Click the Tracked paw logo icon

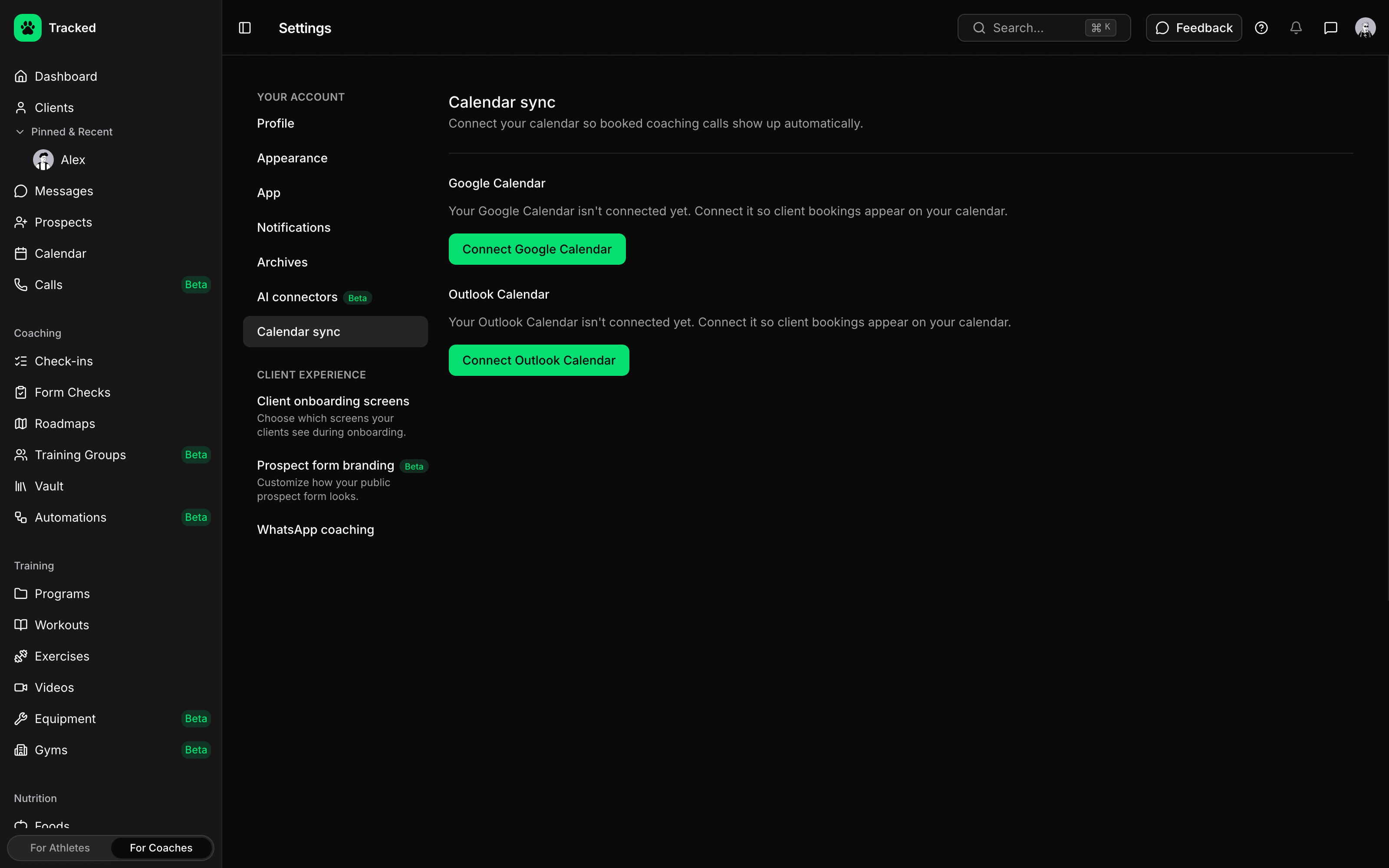[x=27, y=27]
